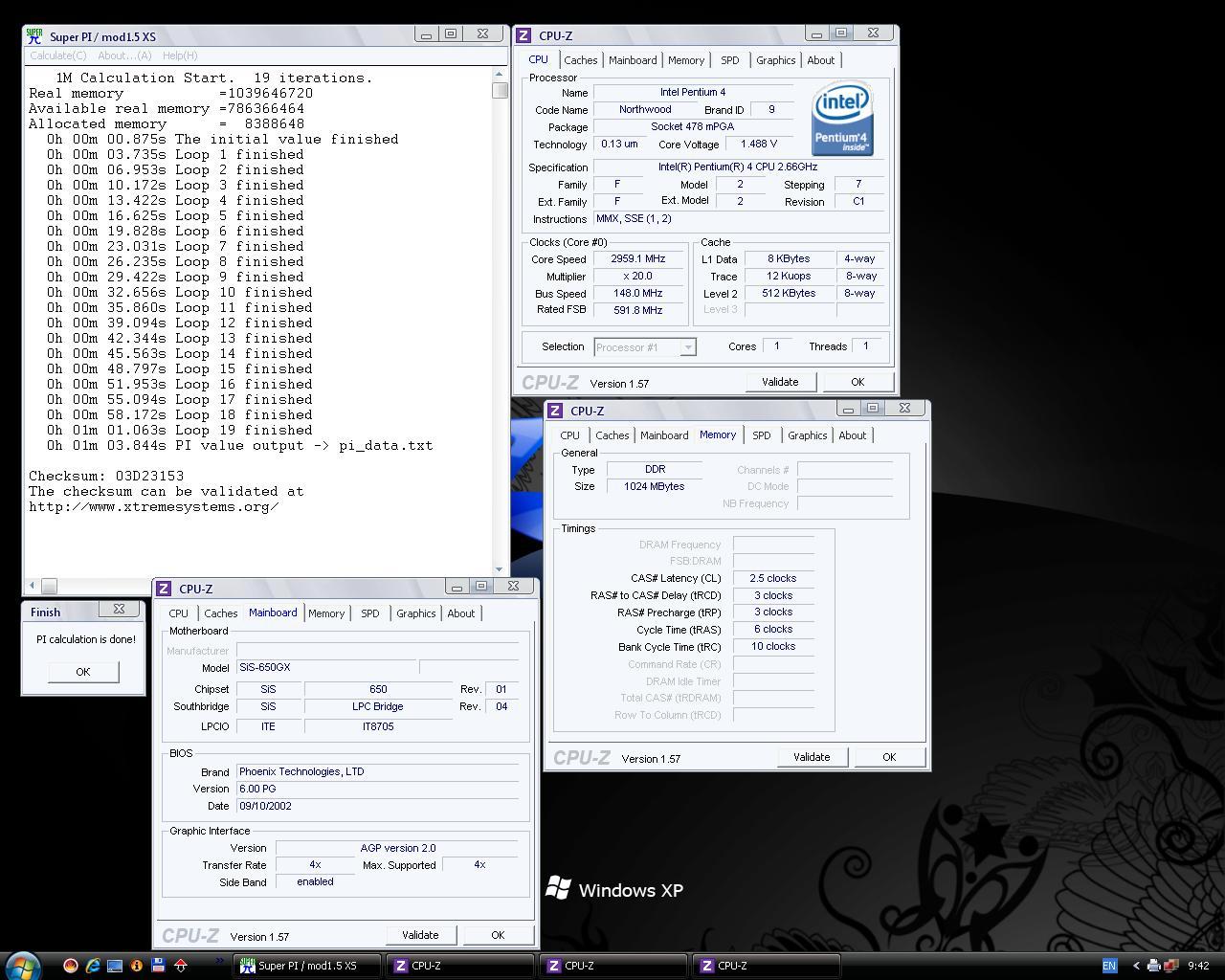Click Super PI vertical scrollbar down arrow
The image size is (1225, 980).
pyautogui.click(x=500, y=569)
